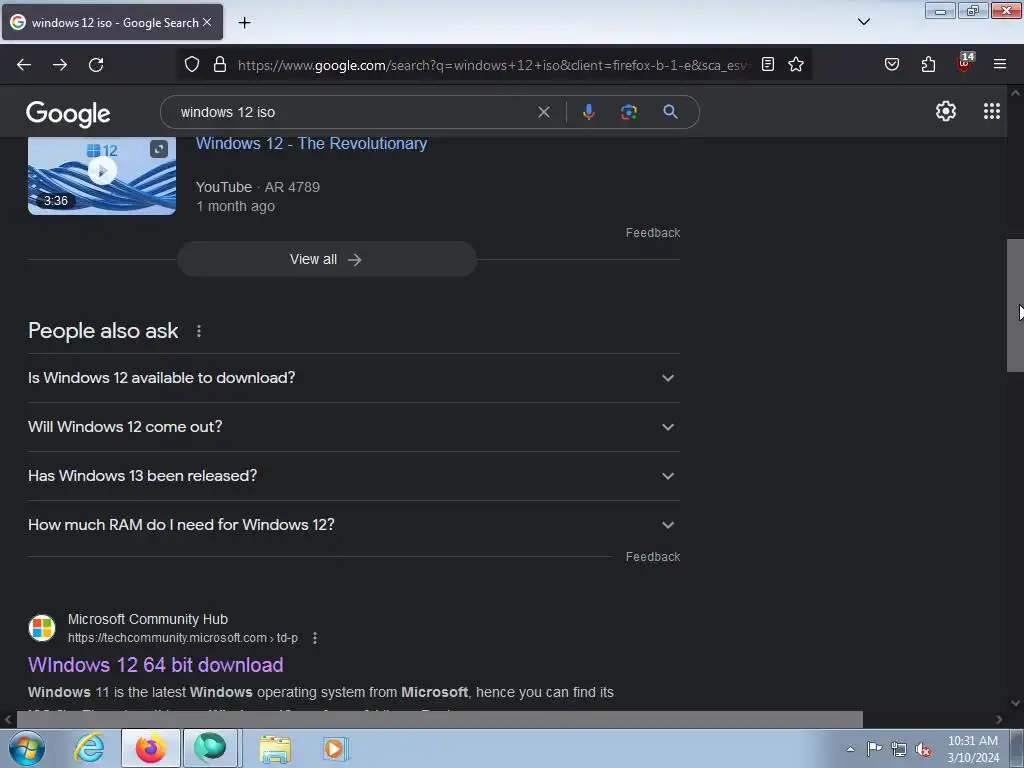
Task: Search by image with the Google Lens icon
Action: click(628, 112)
